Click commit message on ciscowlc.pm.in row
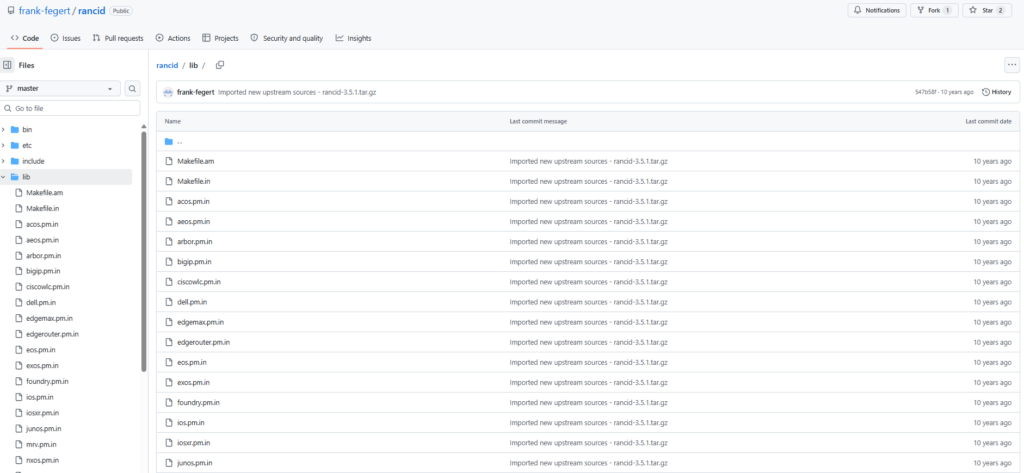The image size is (1024, 473). (588, 282)
